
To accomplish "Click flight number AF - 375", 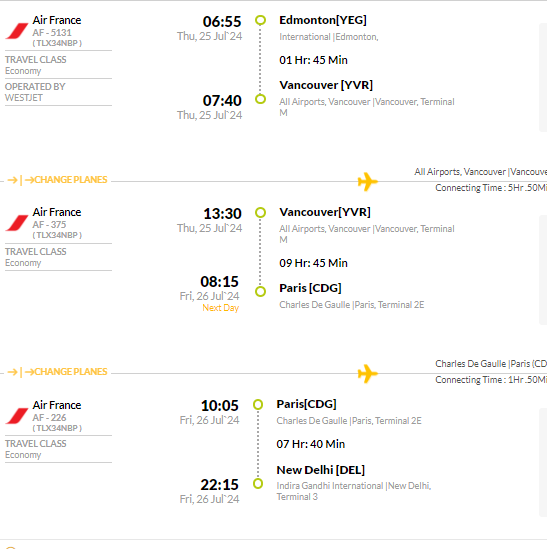I will click(x=49, y=224).
